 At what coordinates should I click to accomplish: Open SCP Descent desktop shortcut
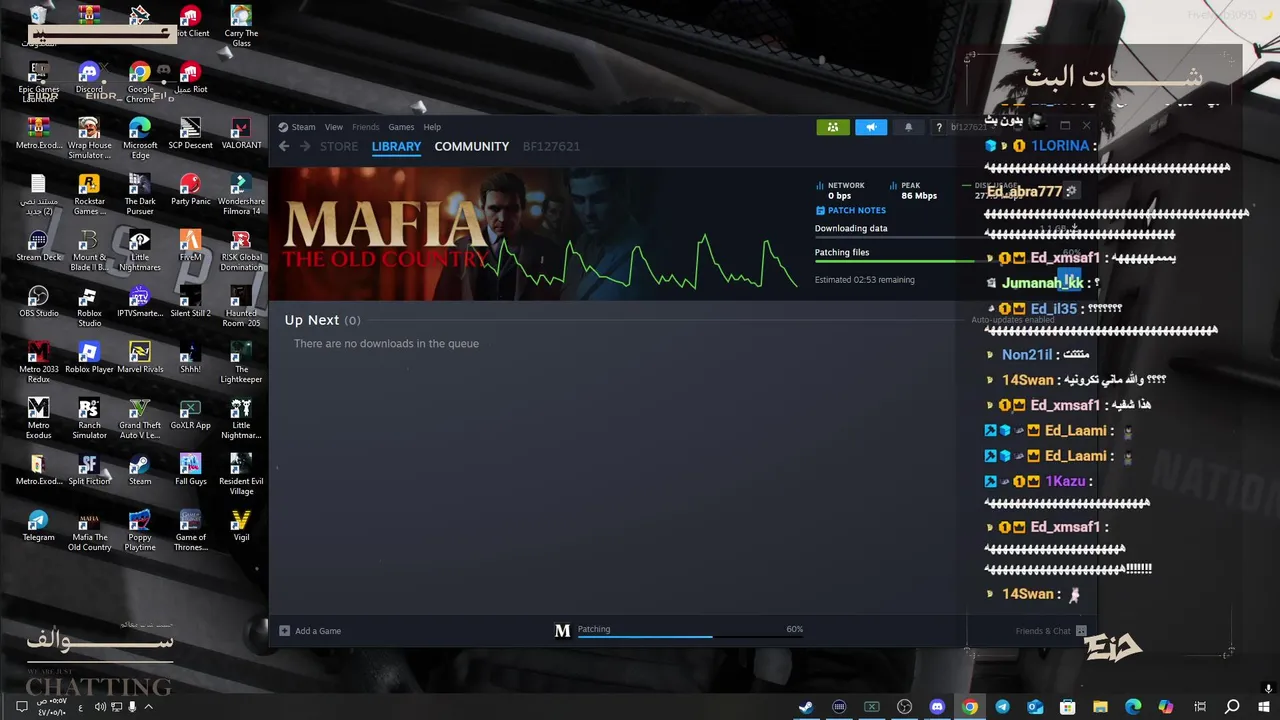pos(190,134)
